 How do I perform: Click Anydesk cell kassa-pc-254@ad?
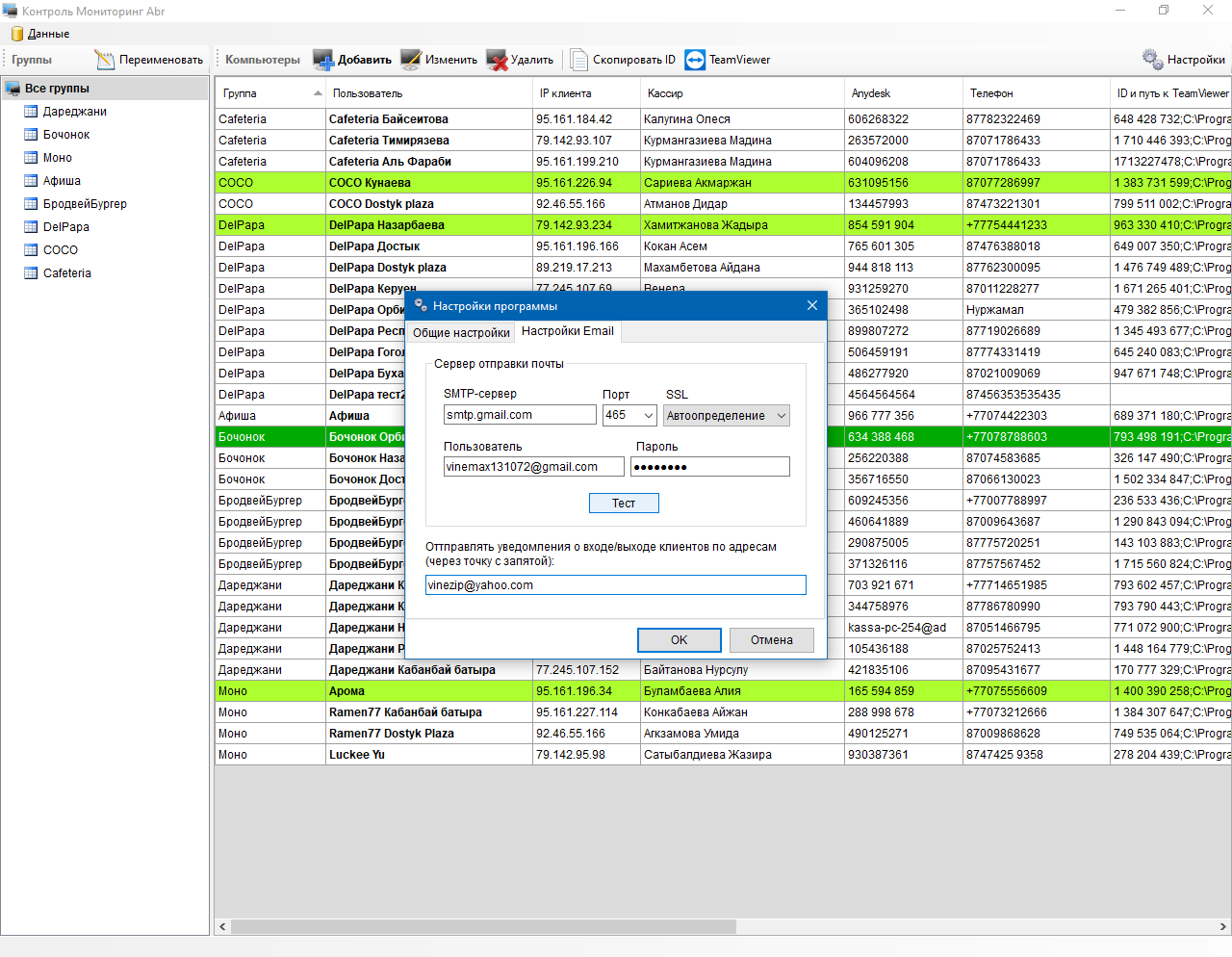[x=905, y=628]
